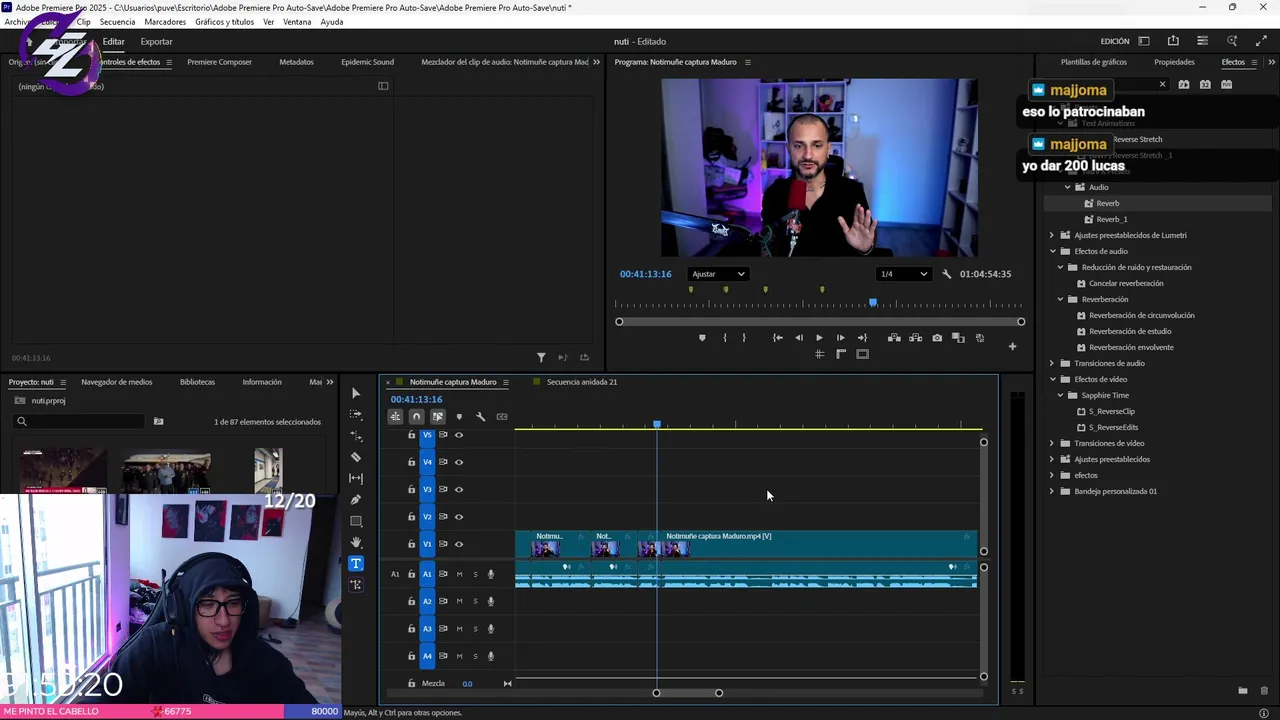Enable voice-over record on track A3
This screenshot has height=720, width=1280.
490,629
